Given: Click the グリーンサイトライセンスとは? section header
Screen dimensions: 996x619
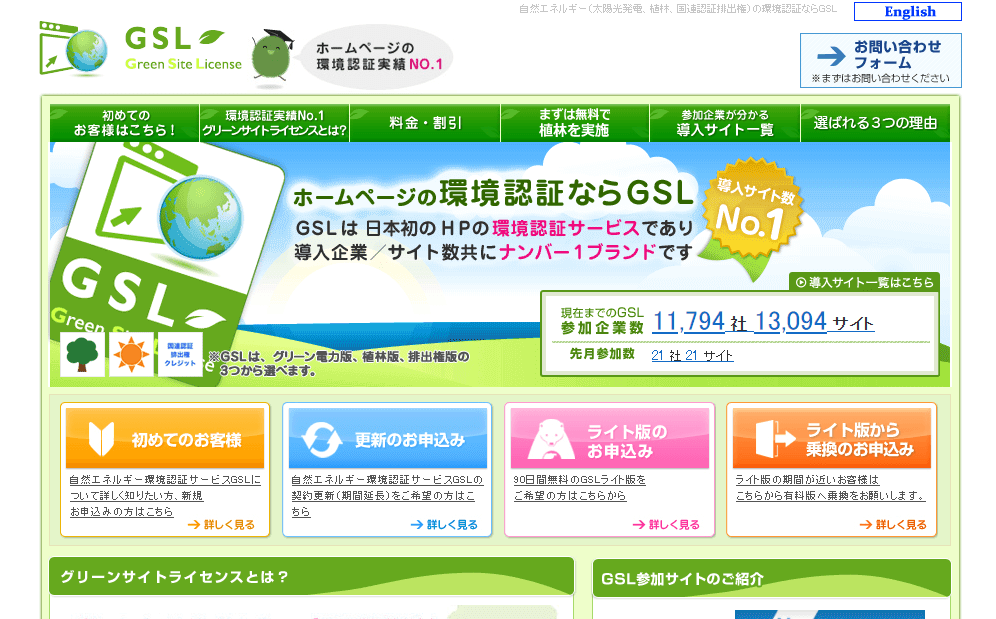Looking at the screenshot, I should point(311,576).
